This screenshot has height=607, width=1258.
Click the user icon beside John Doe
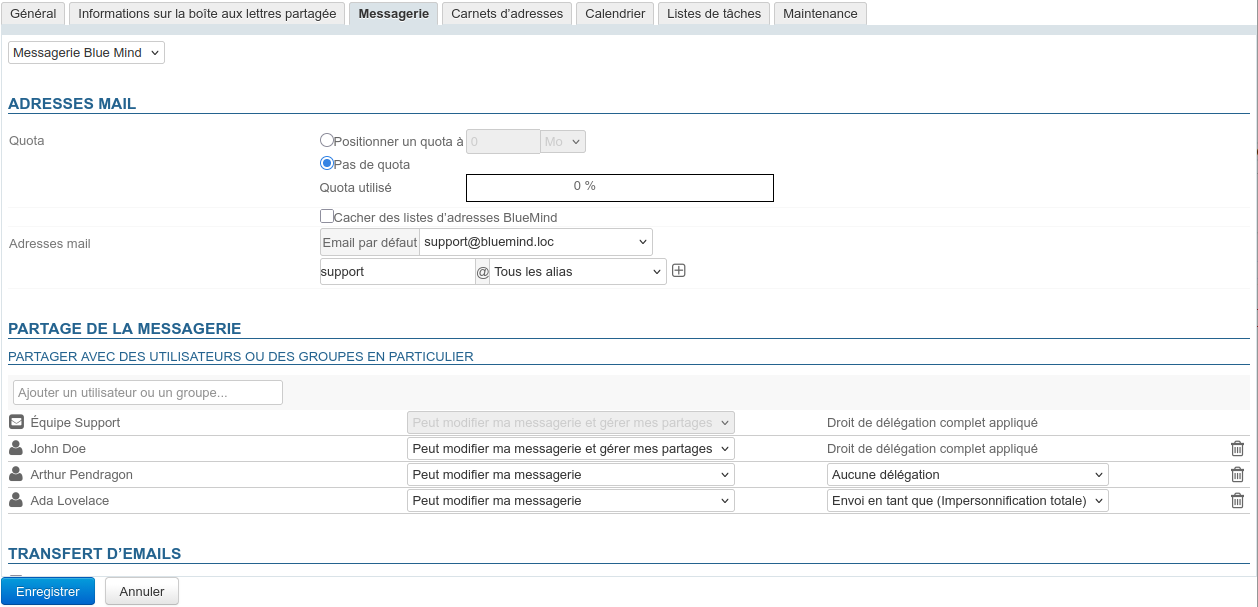pyautogui.click(x=16, y=449)
